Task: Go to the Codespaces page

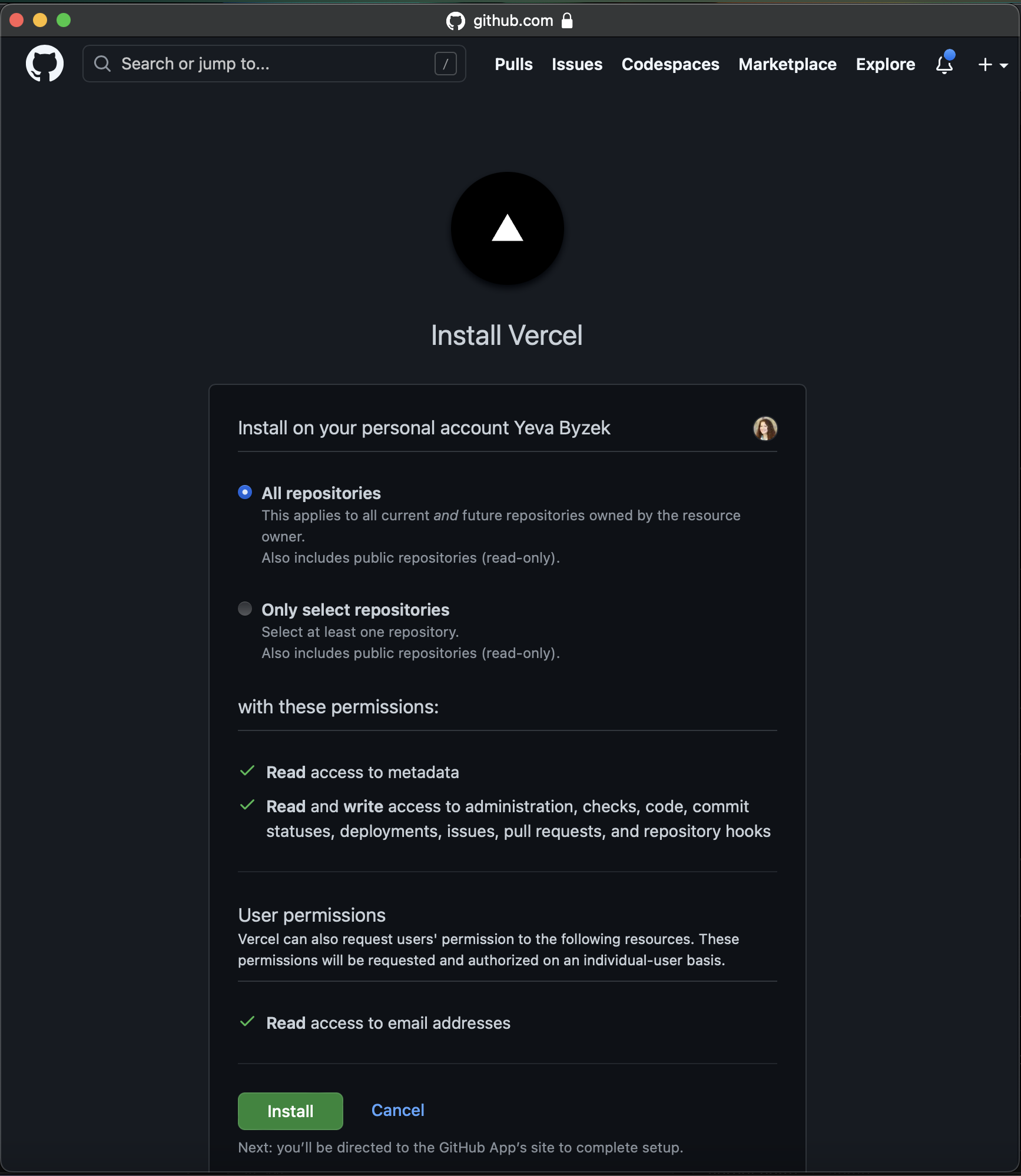Action: tap(670, 64)
